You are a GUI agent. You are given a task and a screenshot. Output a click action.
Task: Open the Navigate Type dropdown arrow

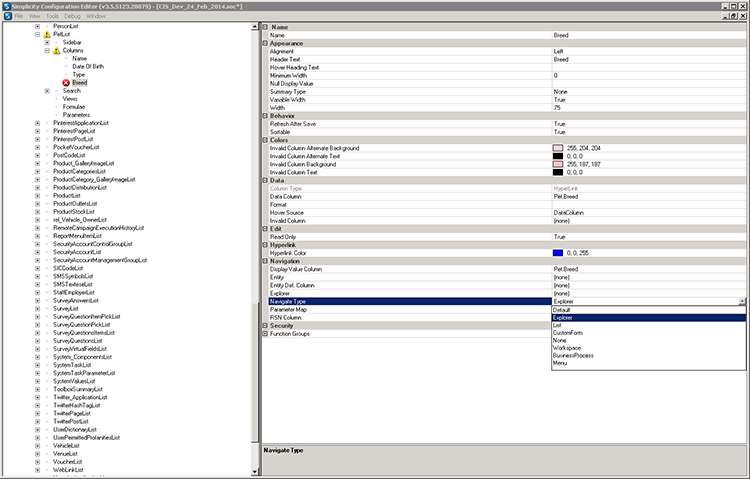[x=742, y=301]
